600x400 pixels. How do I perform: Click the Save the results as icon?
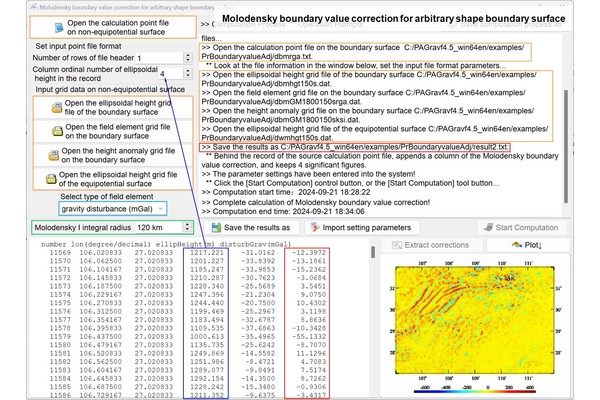(x=216, y=228)
